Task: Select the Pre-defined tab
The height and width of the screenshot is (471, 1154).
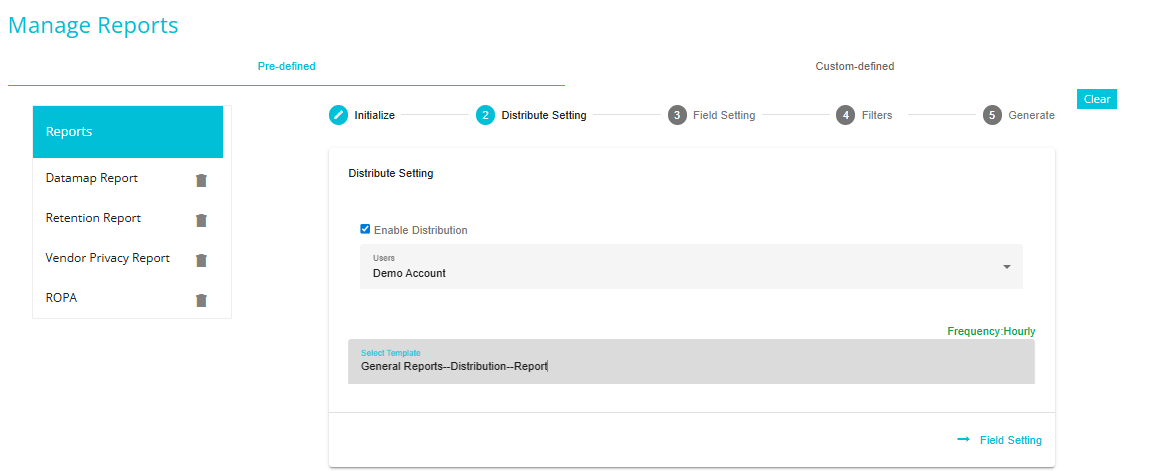Action: [286, 66]
